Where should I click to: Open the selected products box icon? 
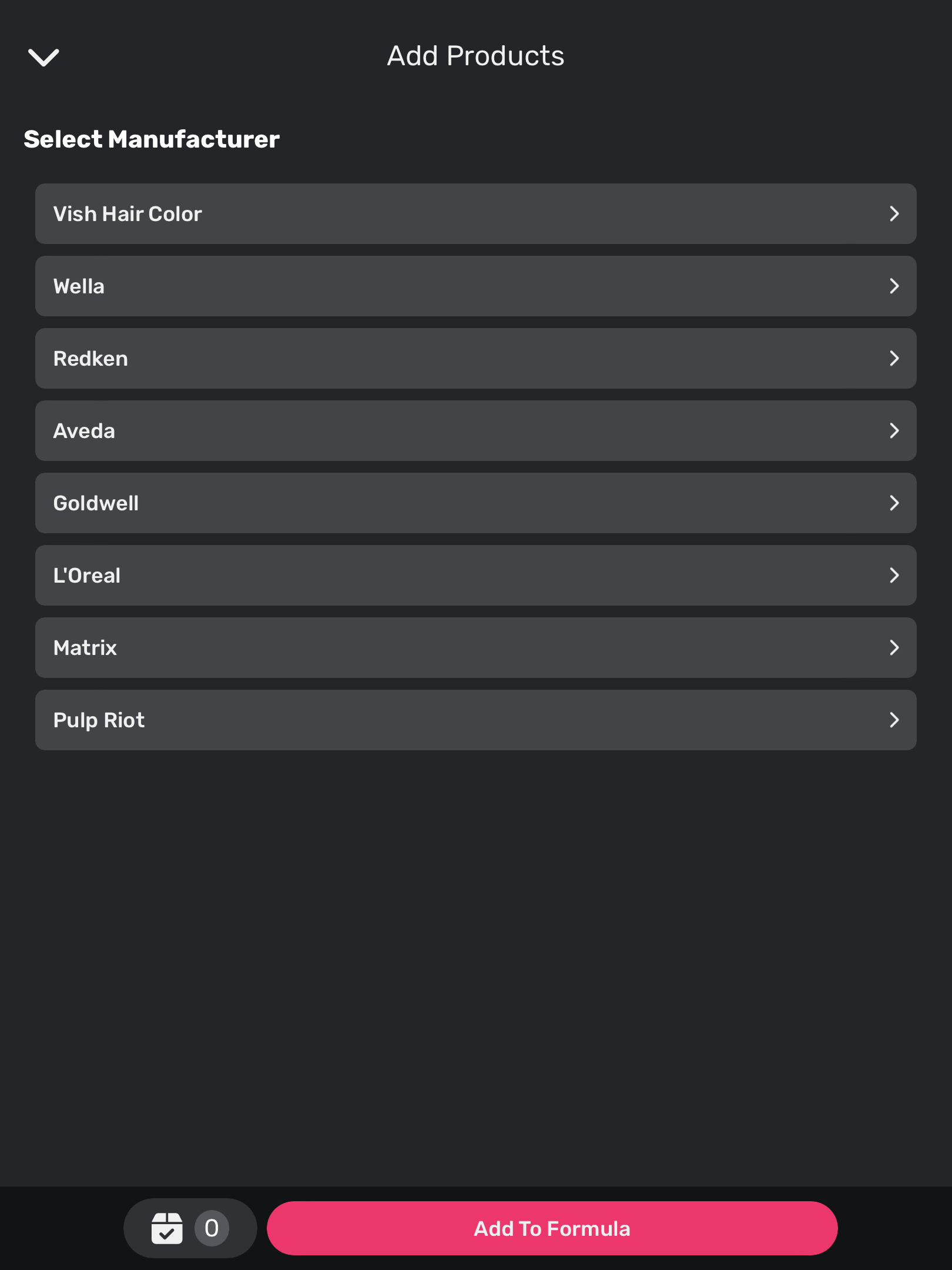point(167,1228)
